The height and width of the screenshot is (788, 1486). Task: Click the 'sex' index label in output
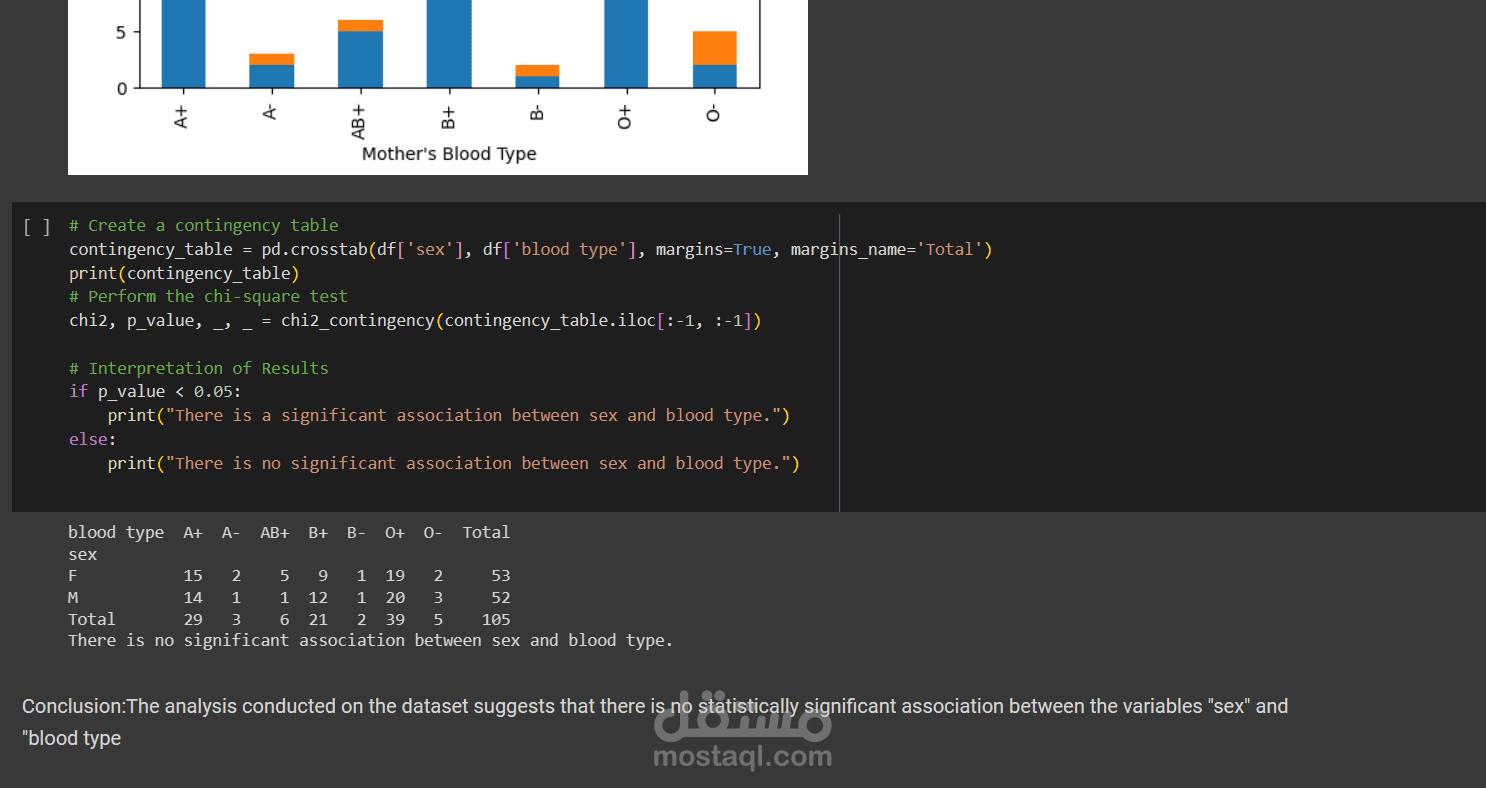pyautogui.click(x=83, y=555)
